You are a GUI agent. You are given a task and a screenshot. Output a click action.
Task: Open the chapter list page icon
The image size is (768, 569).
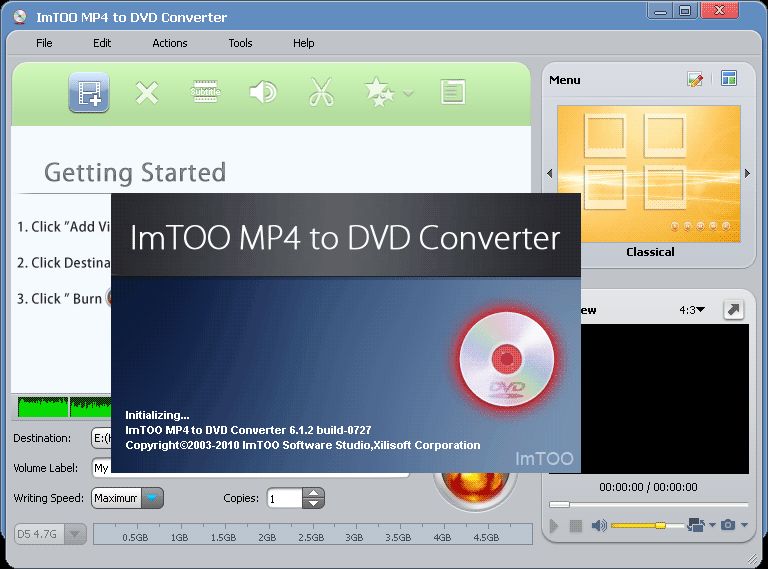pyautogui.click(x=453, y=92)
